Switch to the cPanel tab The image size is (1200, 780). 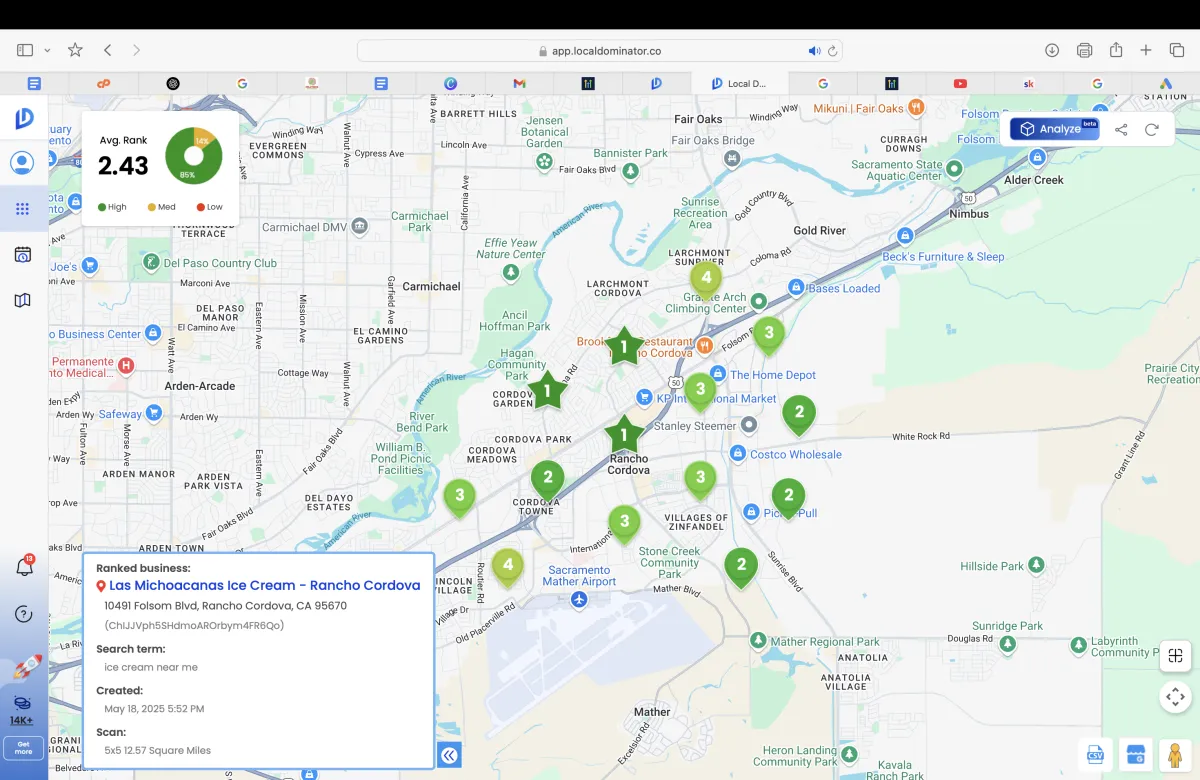point(103,84)
